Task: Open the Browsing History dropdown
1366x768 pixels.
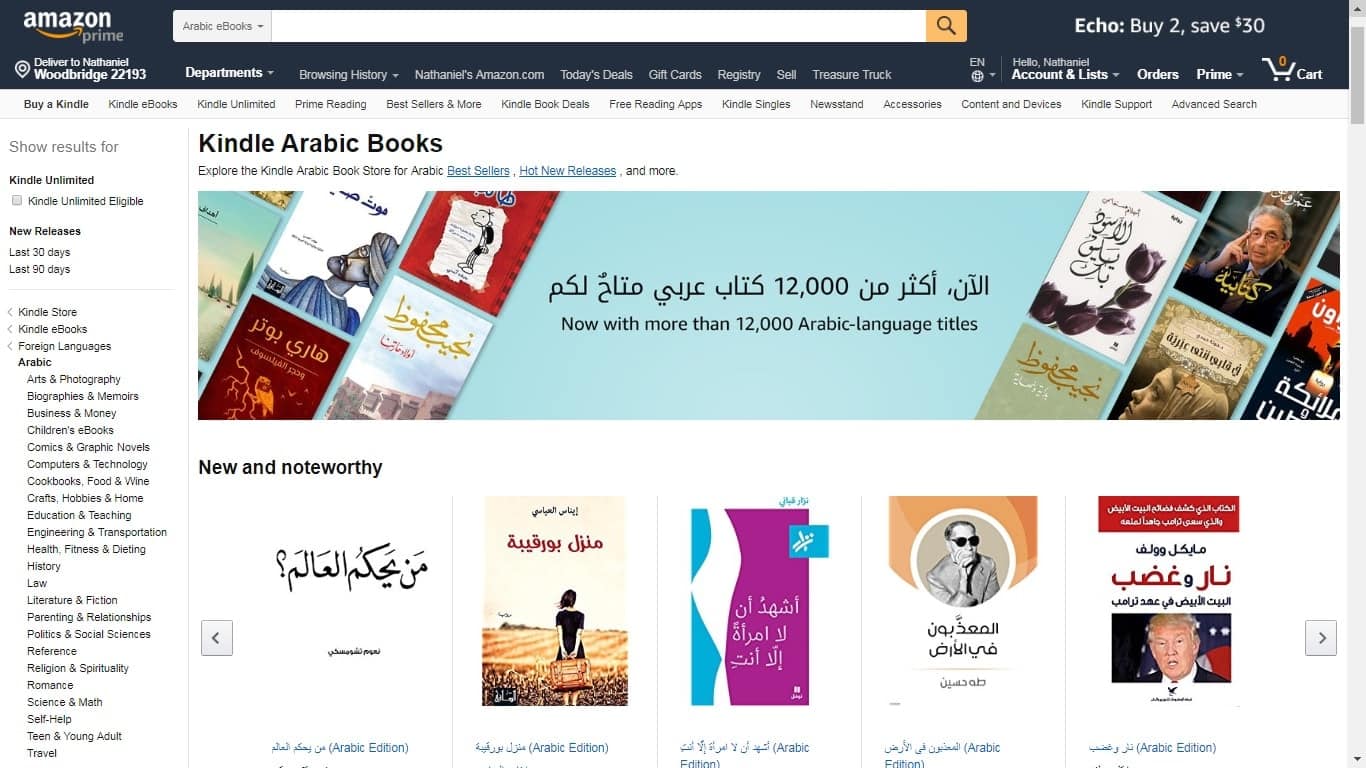Action: click(x=348, y=75)
